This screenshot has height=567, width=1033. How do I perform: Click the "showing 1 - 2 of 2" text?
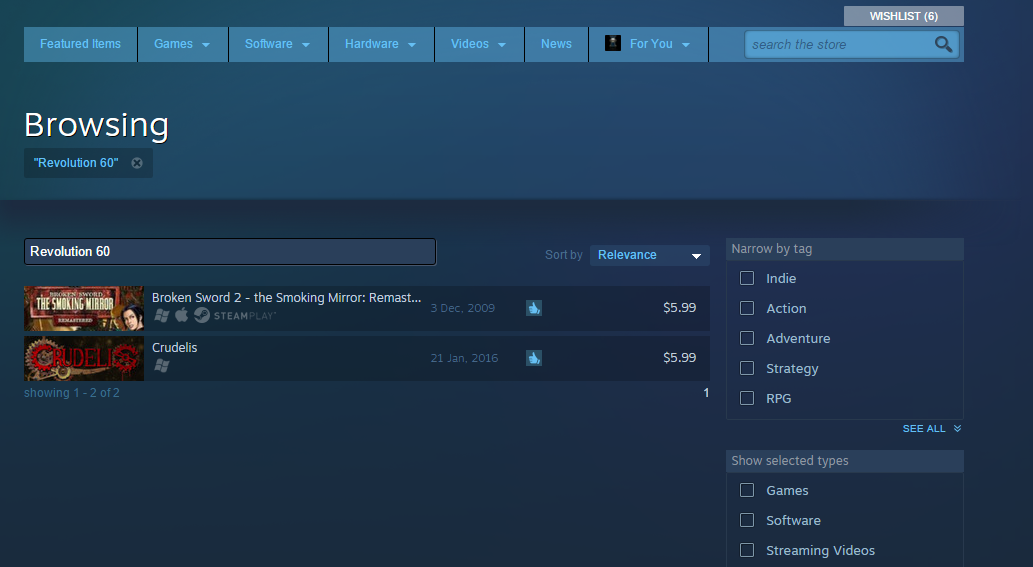click(72, 393)
